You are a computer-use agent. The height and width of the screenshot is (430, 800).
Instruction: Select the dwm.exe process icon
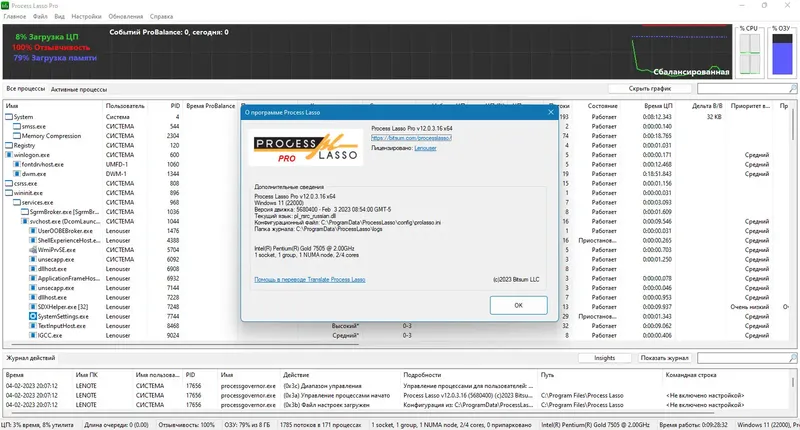17,174
